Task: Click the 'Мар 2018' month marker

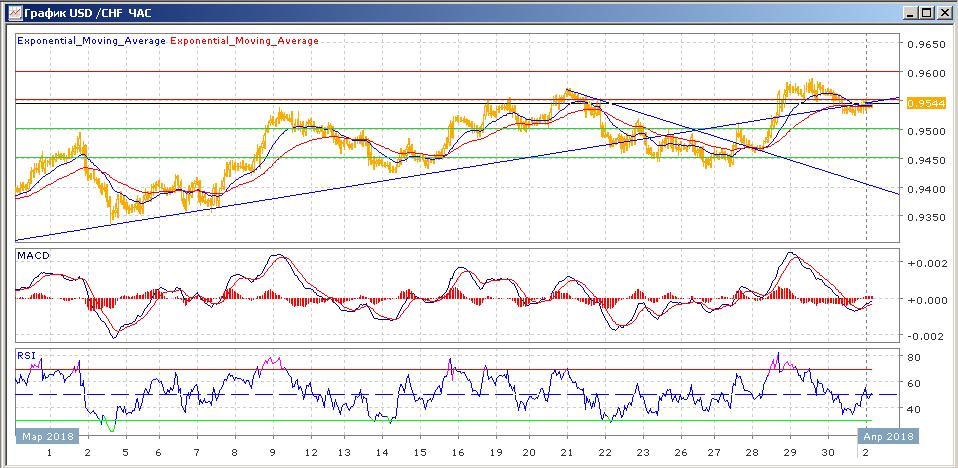Action: tap(48, 436)
